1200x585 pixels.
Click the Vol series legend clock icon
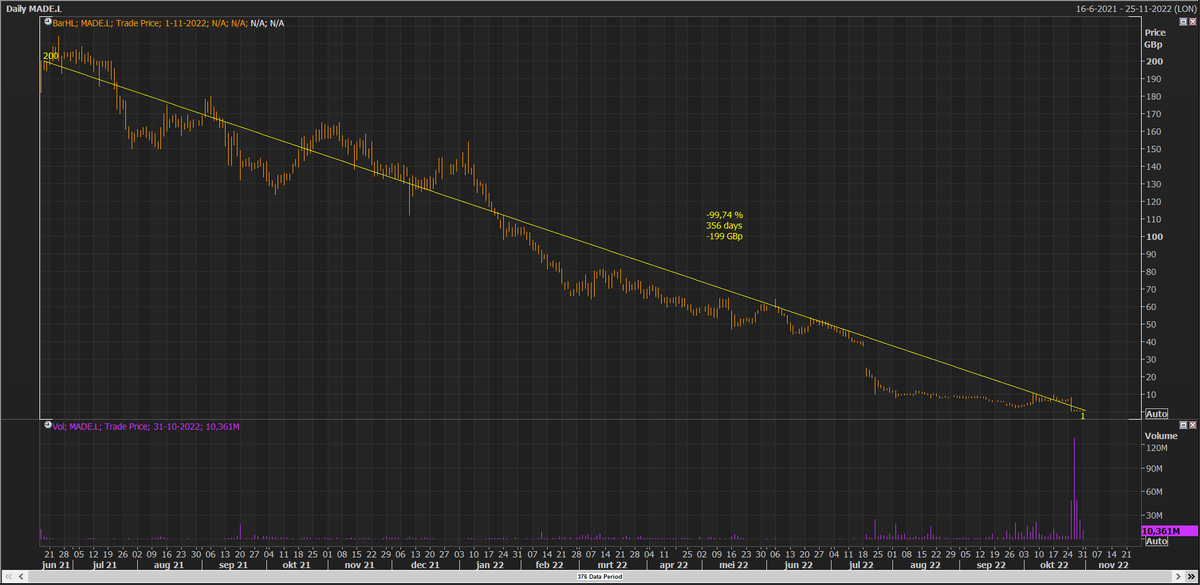pyautogui.click(x=46, y=426)
